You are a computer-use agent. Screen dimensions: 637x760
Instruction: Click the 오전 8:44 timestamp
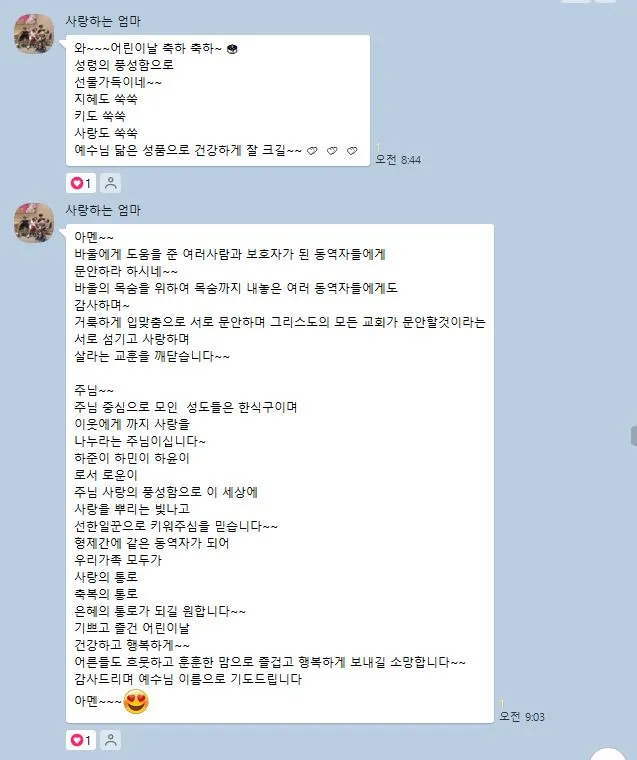click(x=398, y=160)
